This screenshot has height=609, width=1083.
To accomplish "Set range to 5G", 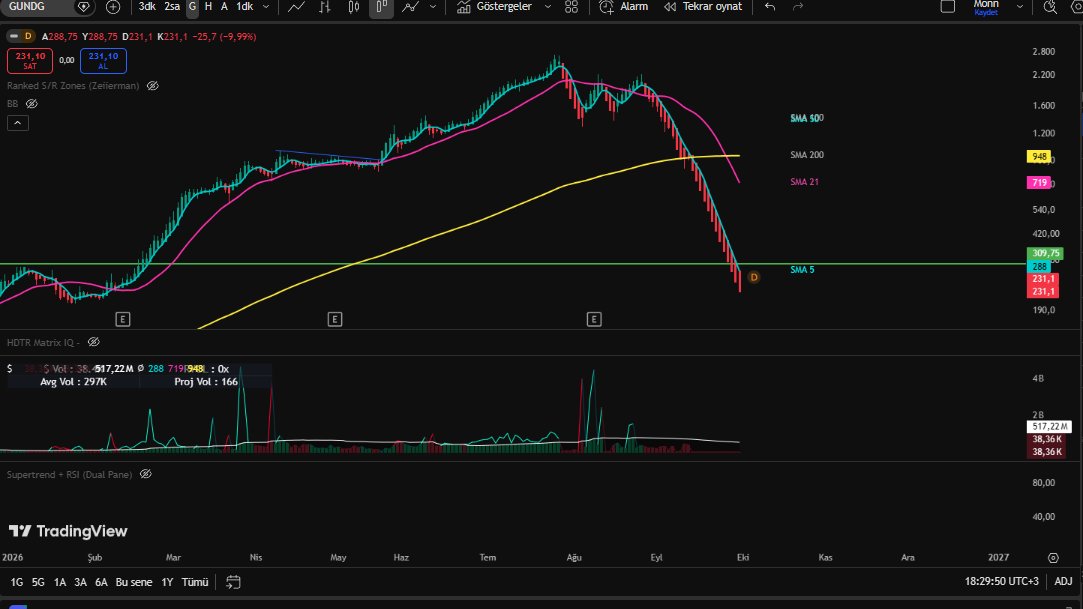I will 38,582.
